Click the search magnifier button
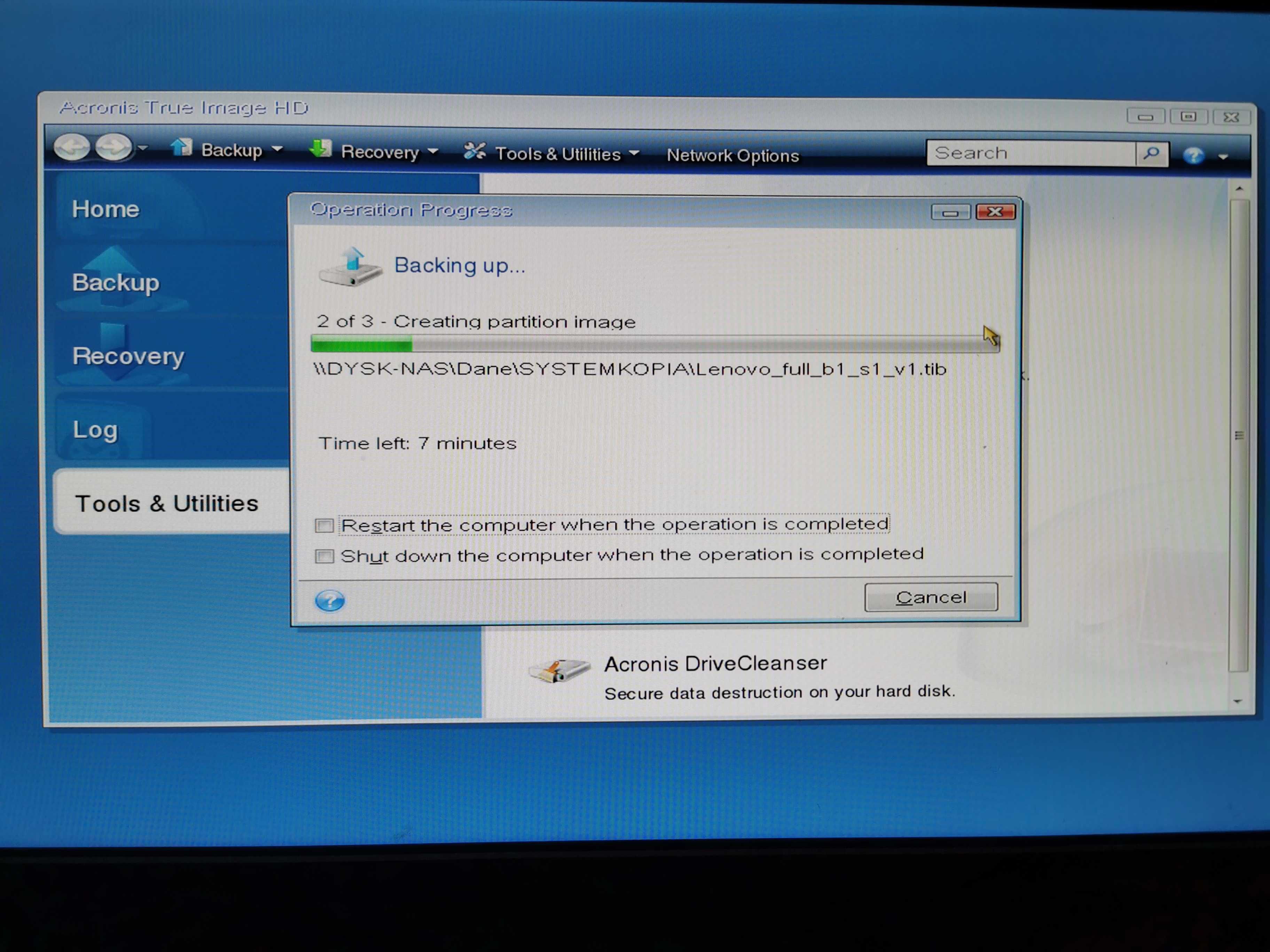Screen dimensions: 1270x952 [1151, 154]
